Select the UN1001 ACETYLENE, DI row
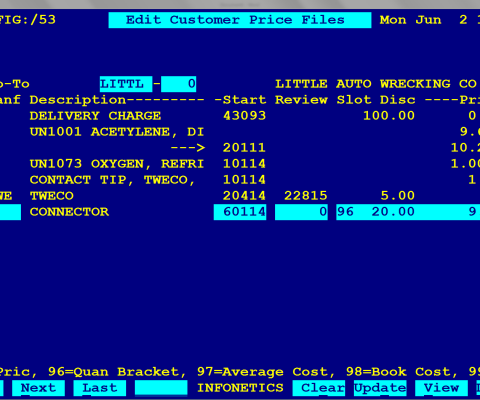480x400 pixels. [x=117, y=132]
